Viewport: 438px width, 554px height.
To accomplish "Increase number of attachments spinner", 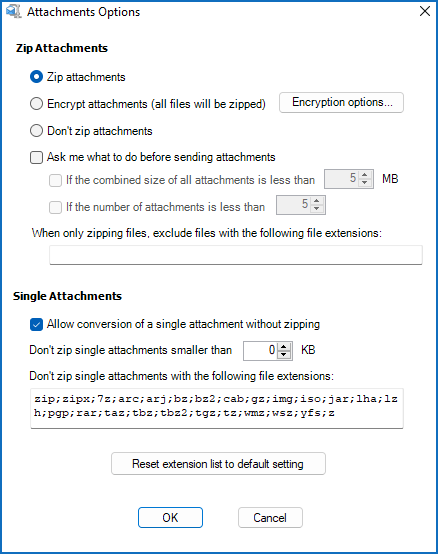I will [317, 201].
